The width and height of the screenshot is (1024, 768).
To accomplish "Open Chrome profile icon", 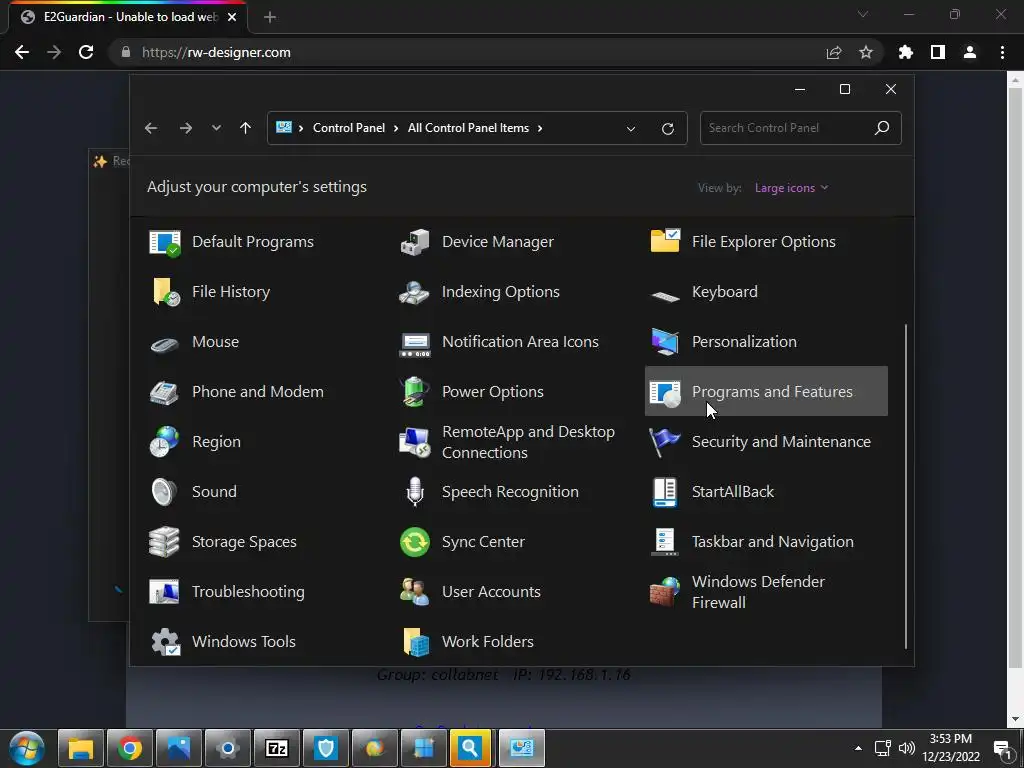I will click(970, 52).
